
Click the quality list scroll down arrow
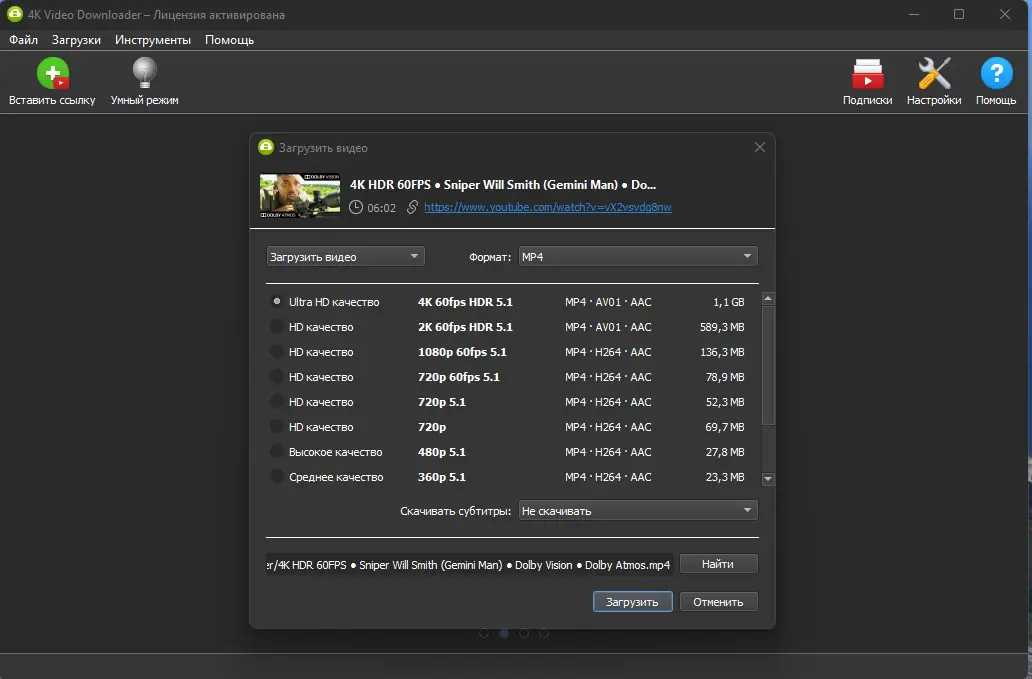pyautogui.click(x=767, y=479)
